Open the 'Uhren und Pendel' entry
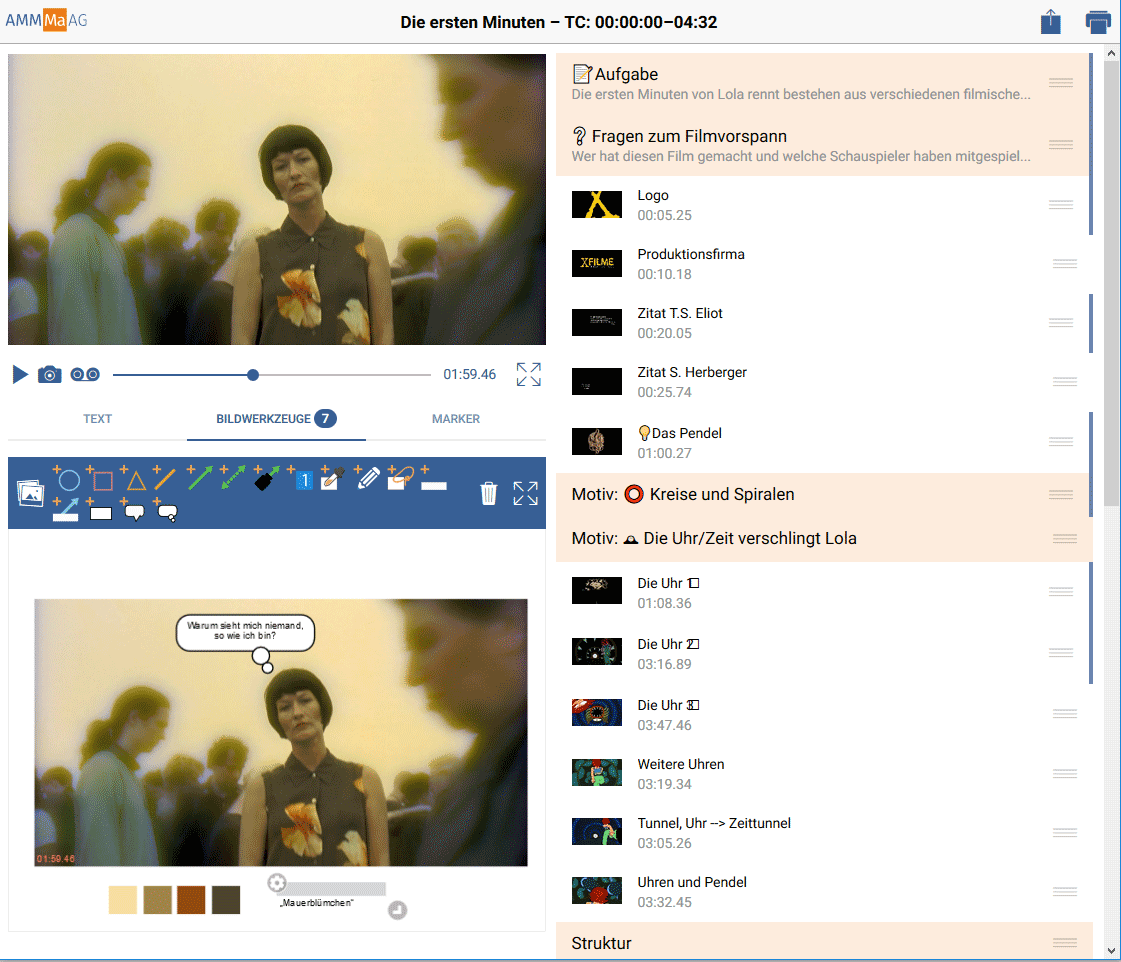Screen dimensions: 1121x962 (x=822, y=892)
